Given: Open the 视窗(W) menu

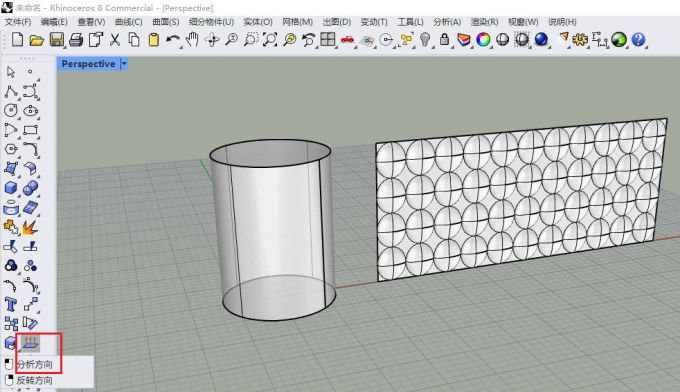Looking at the screenshot, I should tap(523, 22).
